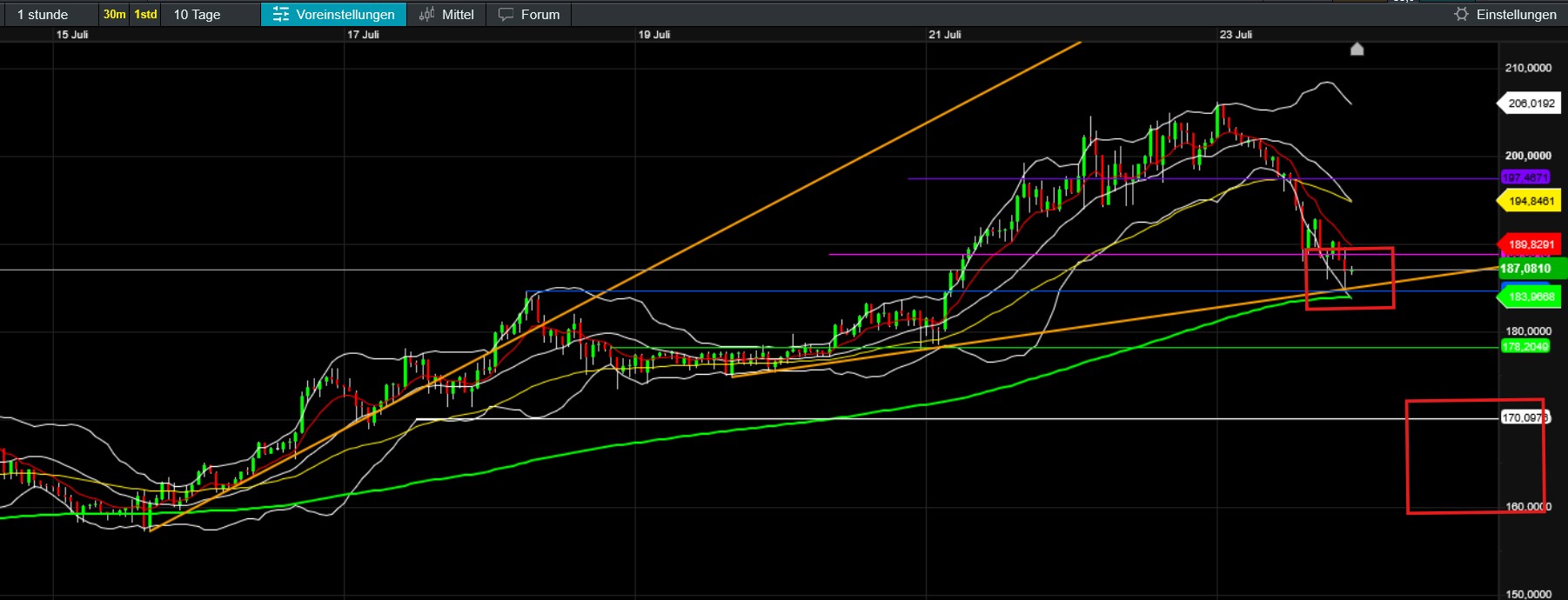Select the green 187,0810 current price label
The height and width of the screenshot is (600, 1568).
point(1531,269)
